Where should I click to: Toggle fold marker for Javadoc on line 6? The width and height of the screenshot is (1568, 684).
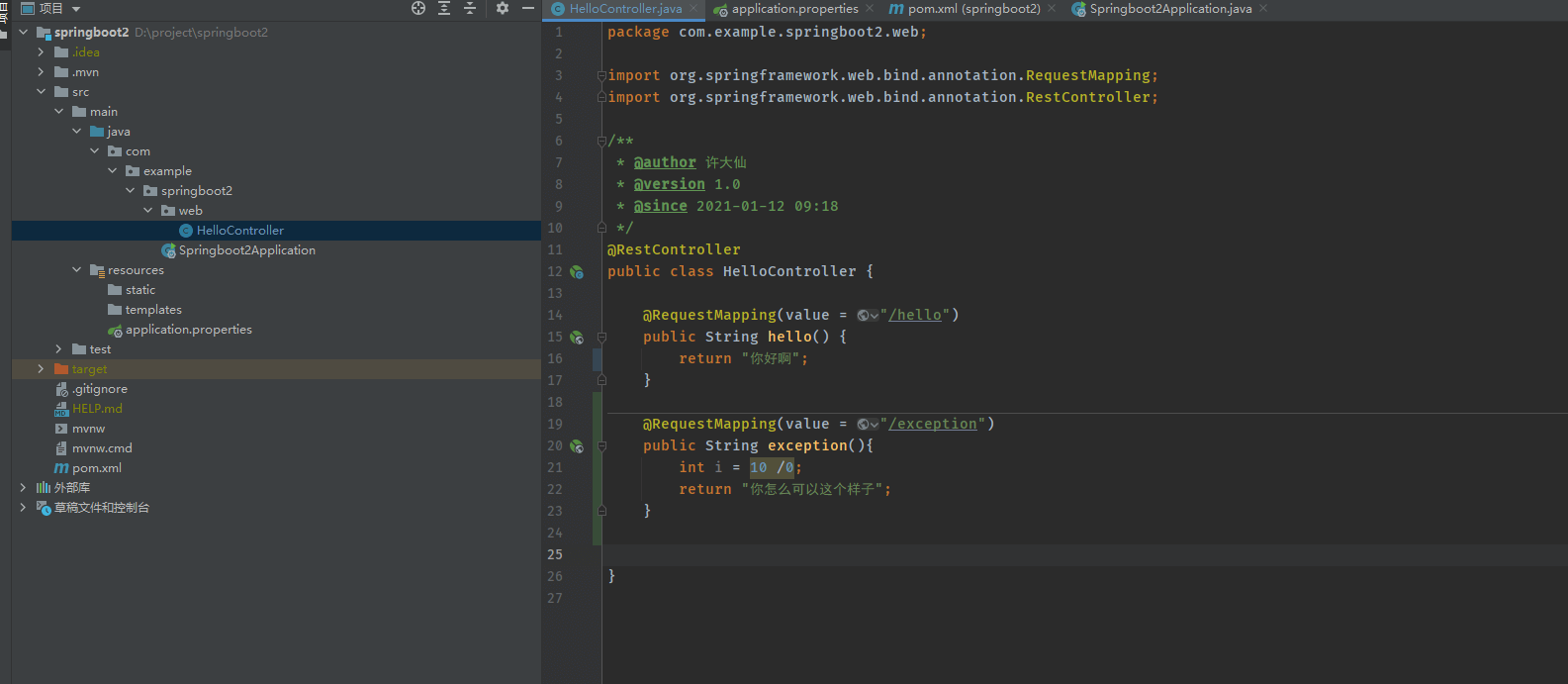[601, 141]
